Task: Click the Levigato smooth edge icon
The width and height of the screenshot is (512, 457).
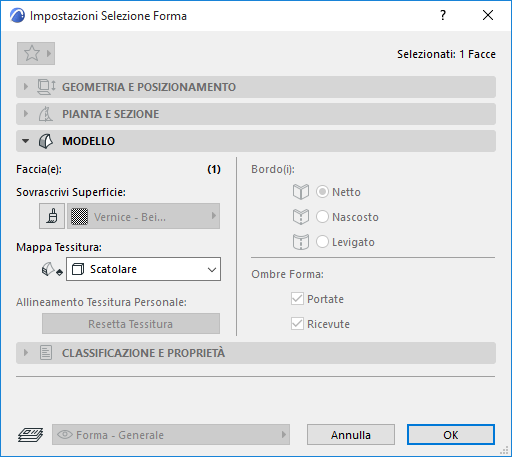Action: [301, 242]
